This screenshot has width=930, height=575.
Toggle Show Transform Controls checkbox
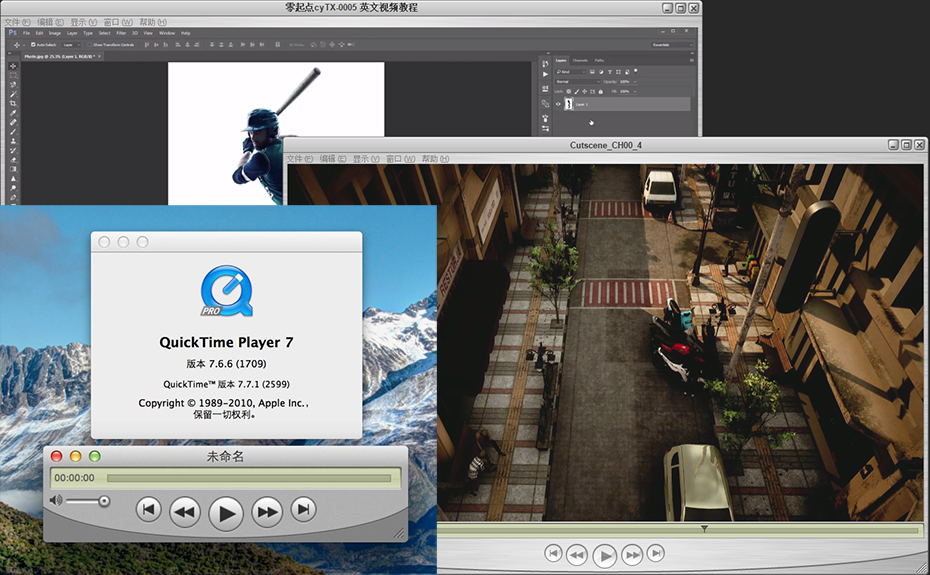point(90,45)
